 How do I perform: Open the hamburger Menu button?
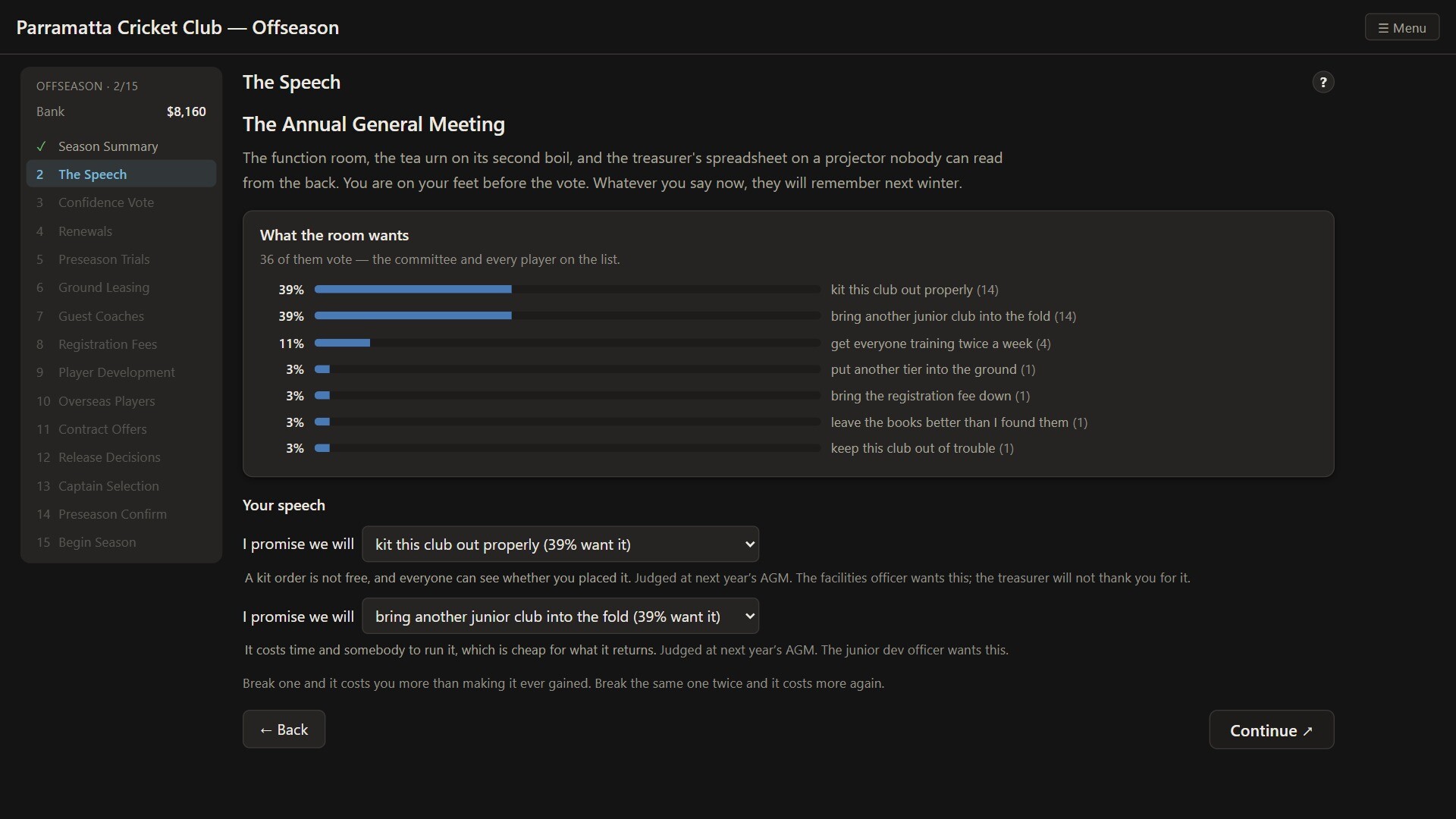pyautogui.click(x=1401, y=28)
